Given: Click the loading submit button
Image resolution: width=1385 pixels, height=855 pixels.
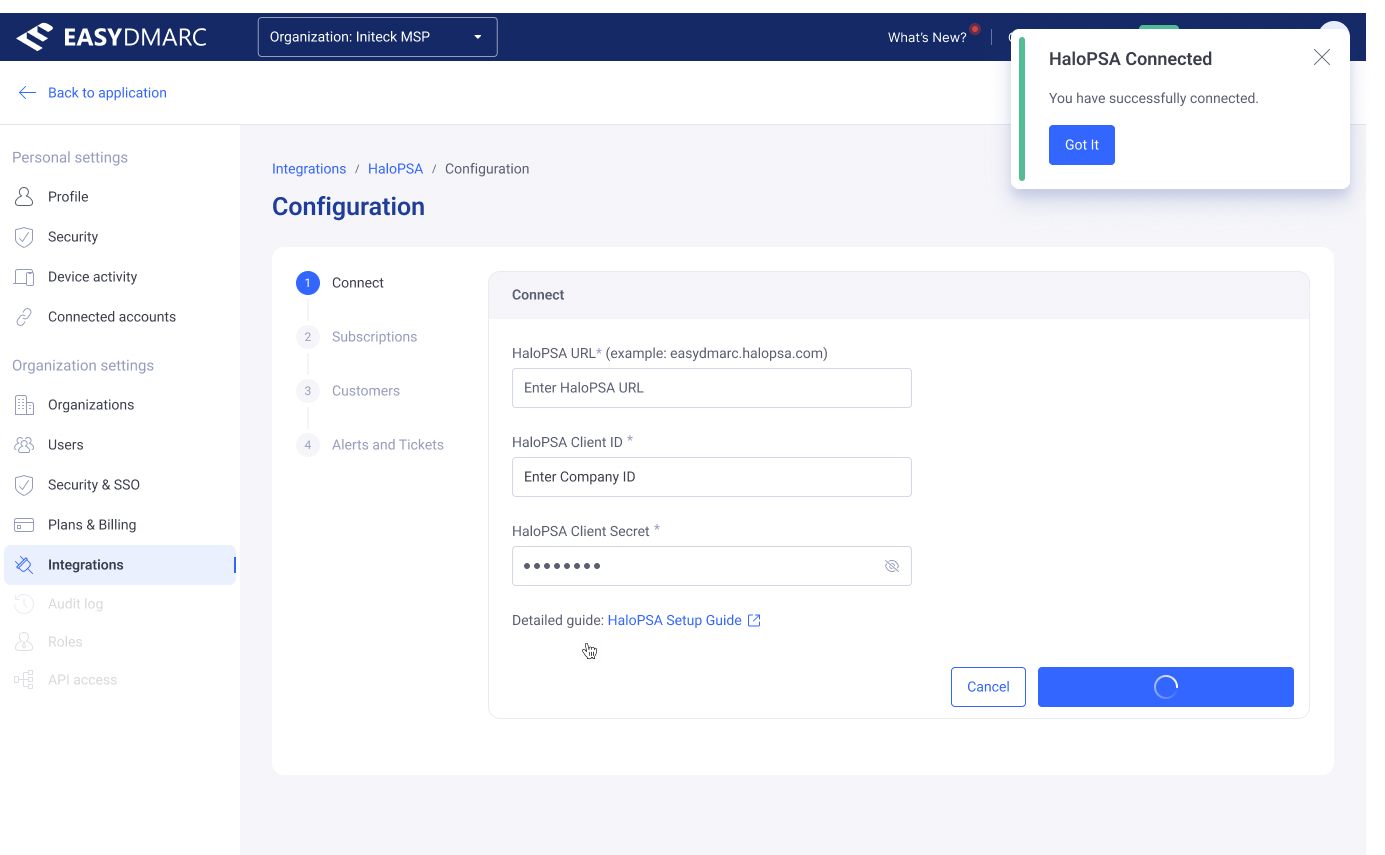Looking at the screenshot, I should point(1165,687).
